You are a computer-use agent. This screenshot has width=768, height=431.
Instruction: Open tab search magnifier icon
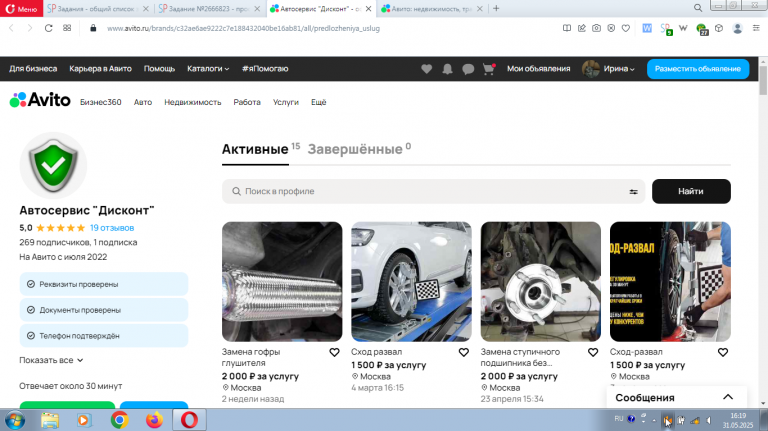coord(698,8)
